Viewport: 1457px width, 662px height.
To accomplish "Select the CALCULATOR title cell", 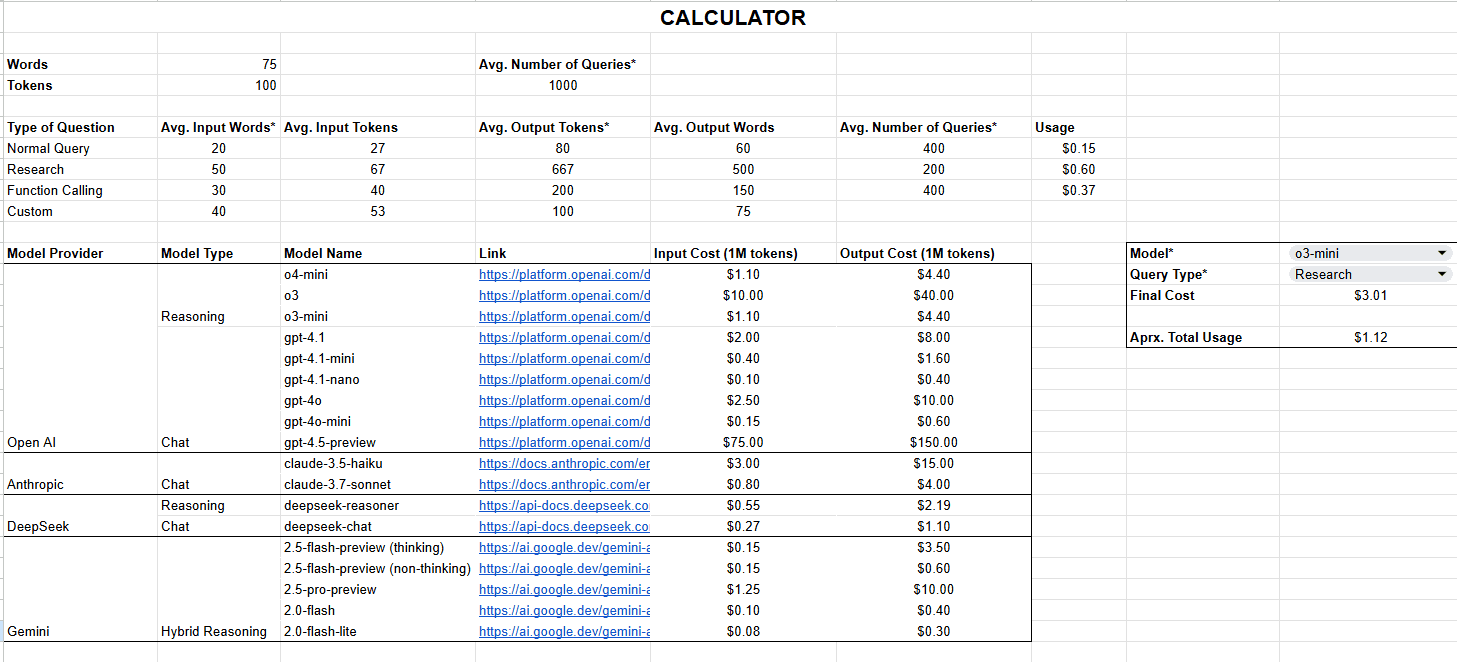I will pyautogui.click(x=733, y=17).
